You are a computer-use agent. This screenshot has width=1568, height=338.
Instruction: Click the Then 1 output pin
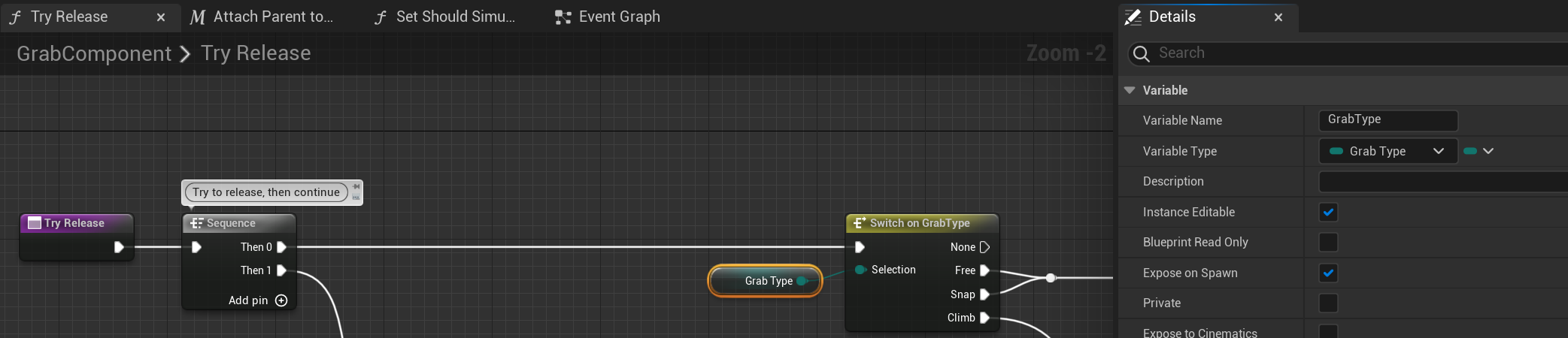point(282,270)
